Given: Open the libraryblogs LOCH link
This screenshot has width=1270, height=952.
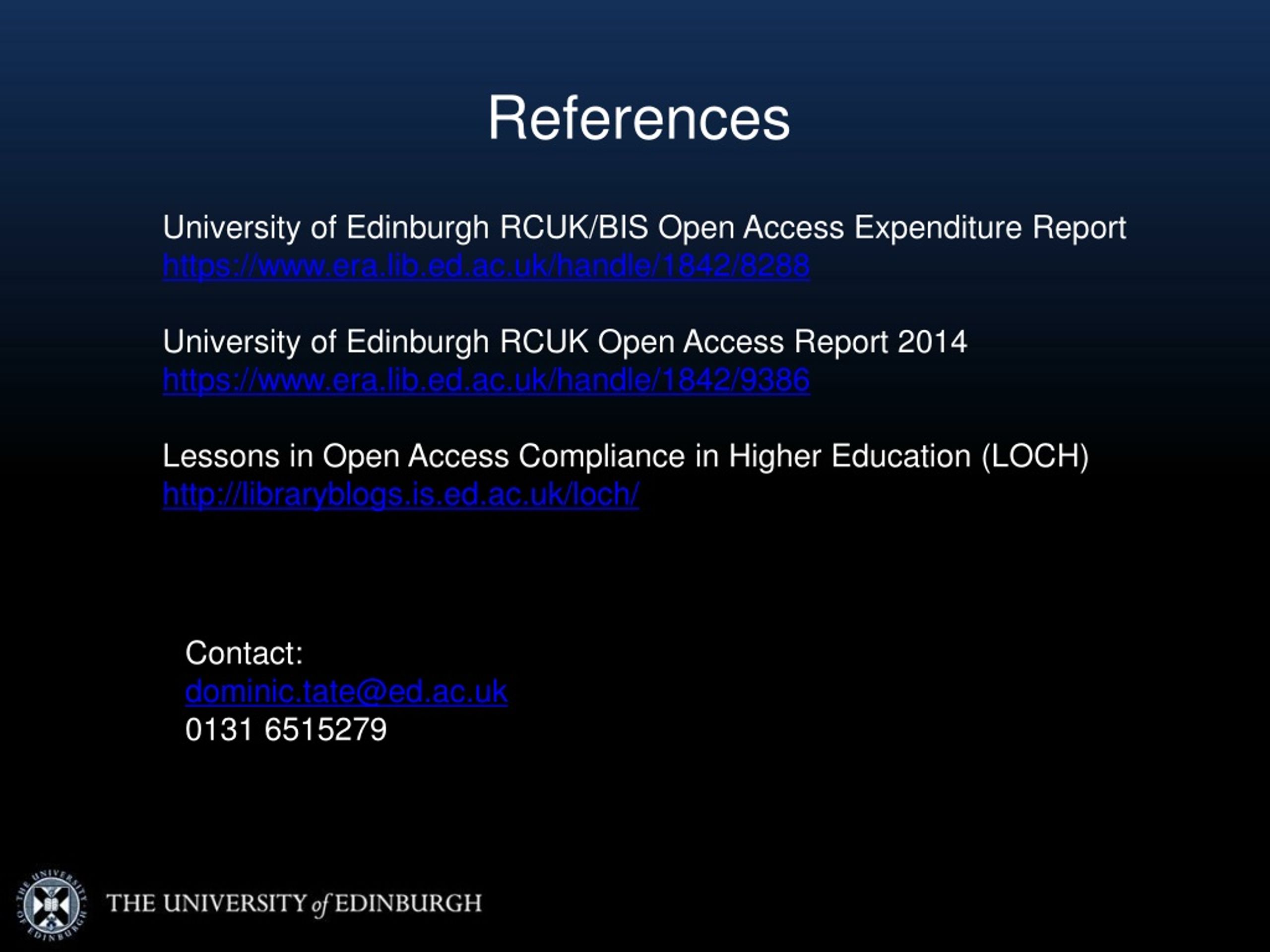Looking at the screenshot, I should point(401,495).
